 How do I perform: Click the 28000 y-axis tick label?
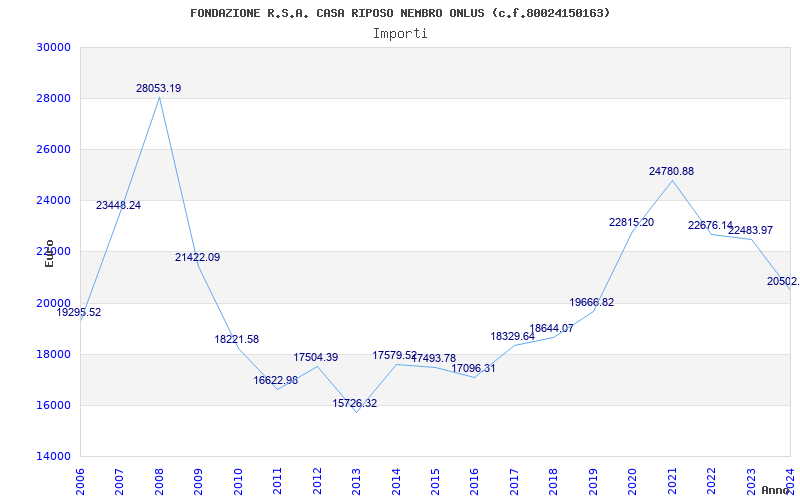(53, 98)
